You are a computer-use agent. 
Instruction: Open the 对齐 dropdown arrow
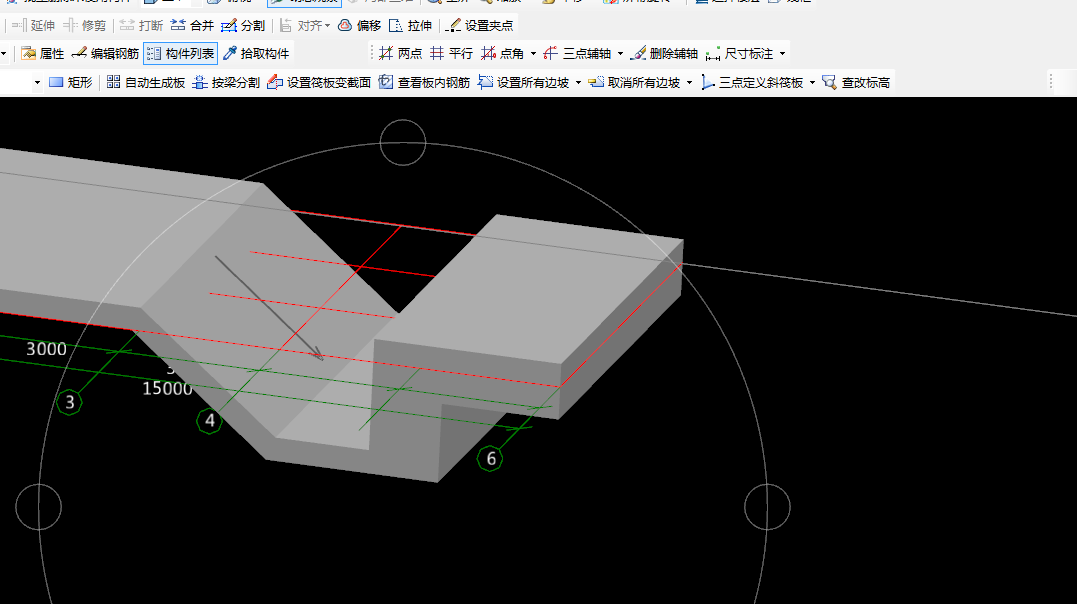[x=328, y=25]
